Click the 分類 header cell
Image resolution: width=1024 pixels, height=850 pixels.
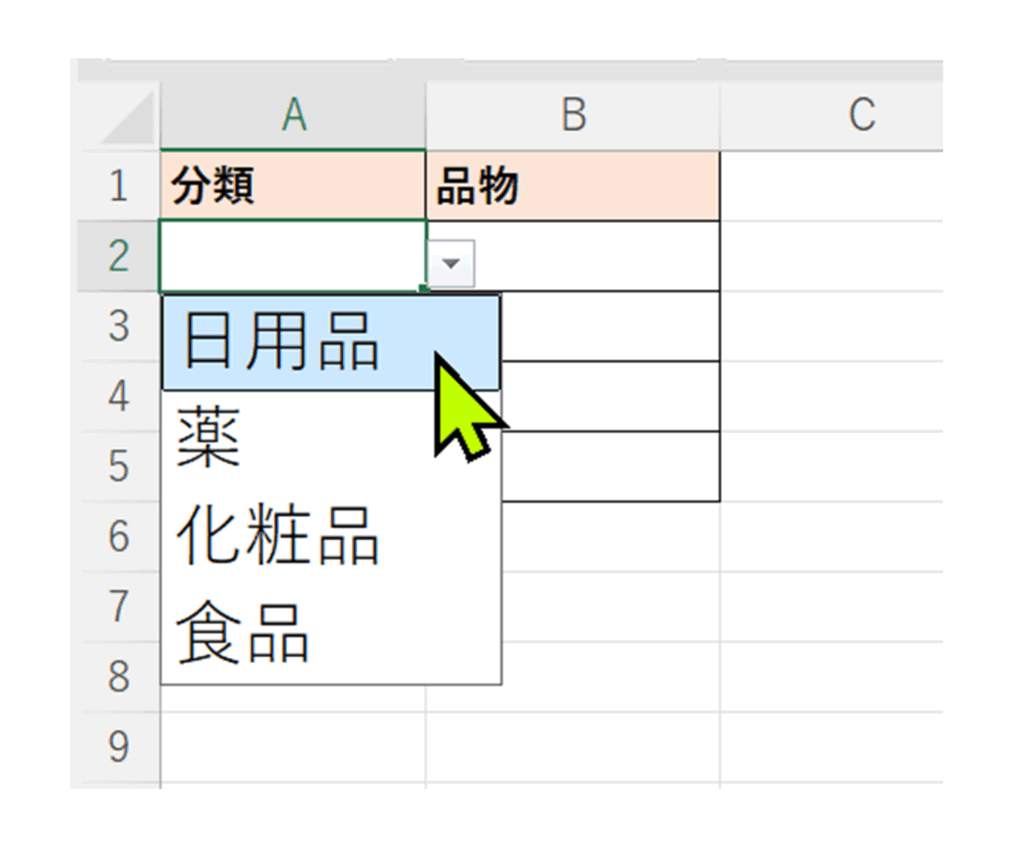tap(293, 186)
